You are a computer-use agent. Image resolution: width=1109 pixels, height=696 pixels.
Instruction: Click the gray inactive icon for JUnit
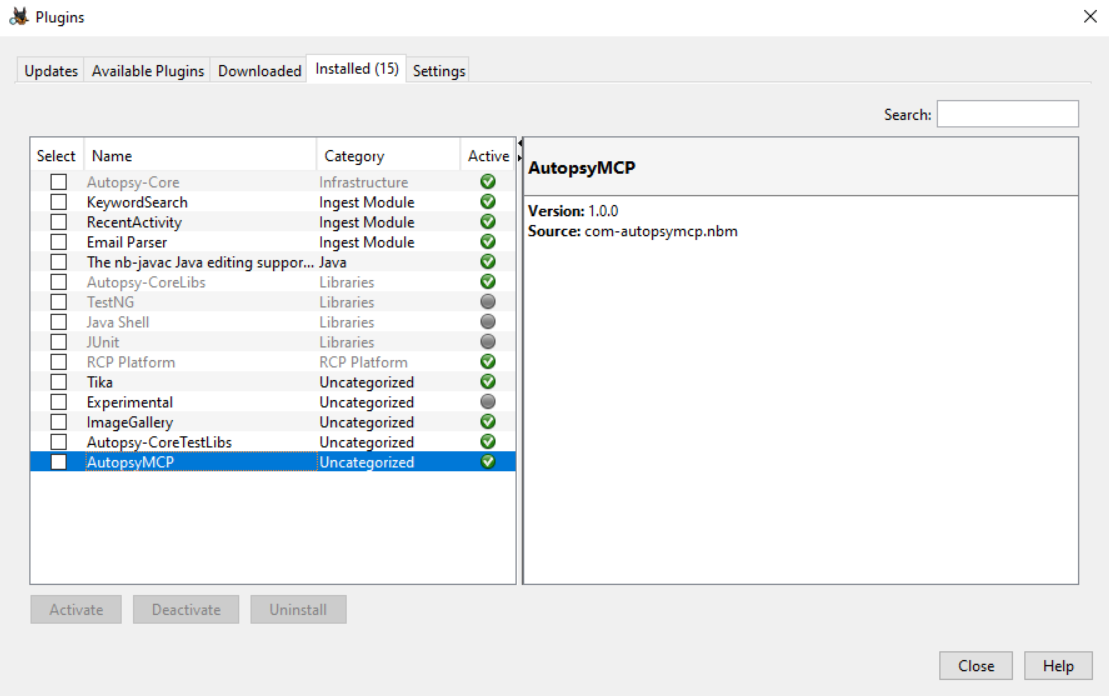point(487,342)
